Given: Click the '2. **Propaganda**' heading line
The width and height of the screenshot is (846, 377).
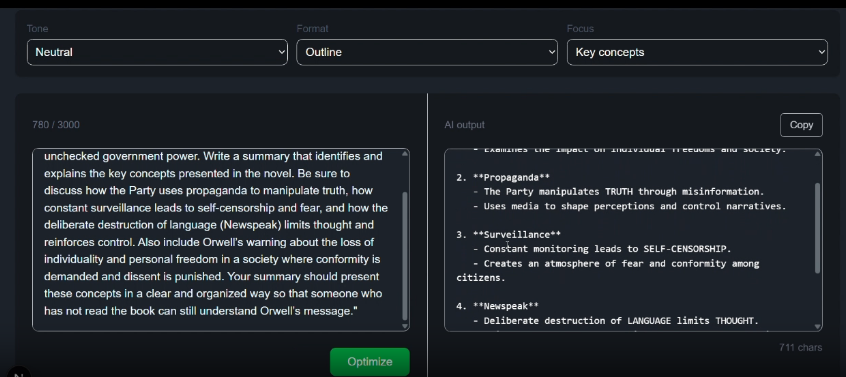Looking at the screenshot, I should click(x=503, y=177).
